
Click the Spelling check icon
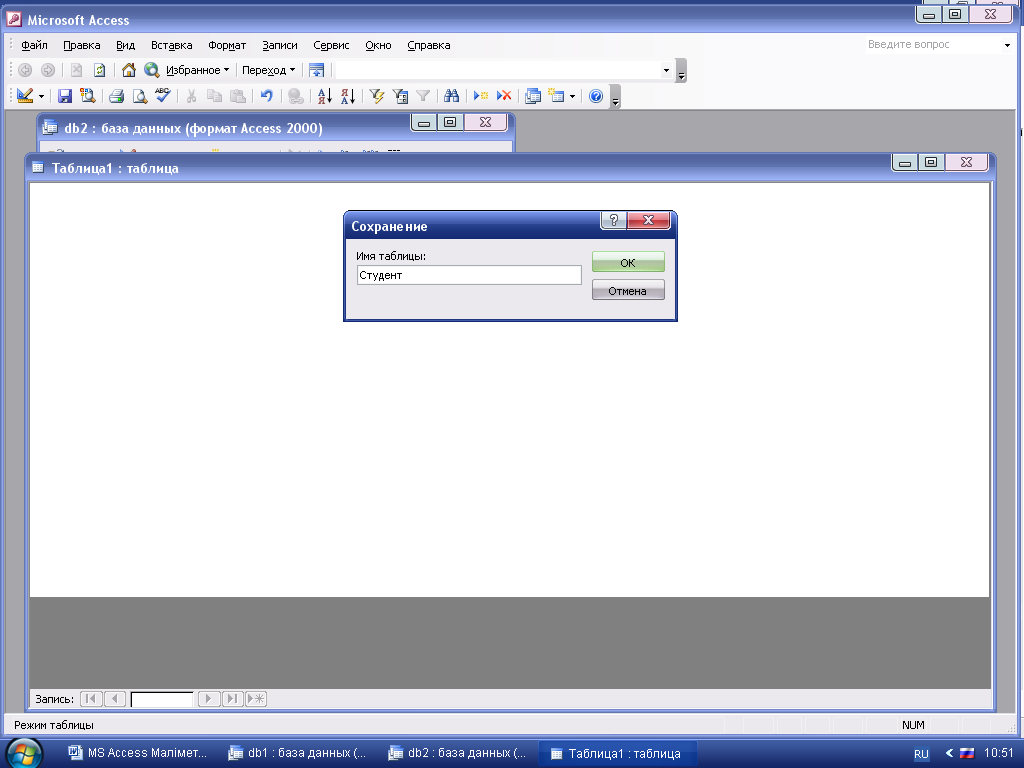(163, 96)
